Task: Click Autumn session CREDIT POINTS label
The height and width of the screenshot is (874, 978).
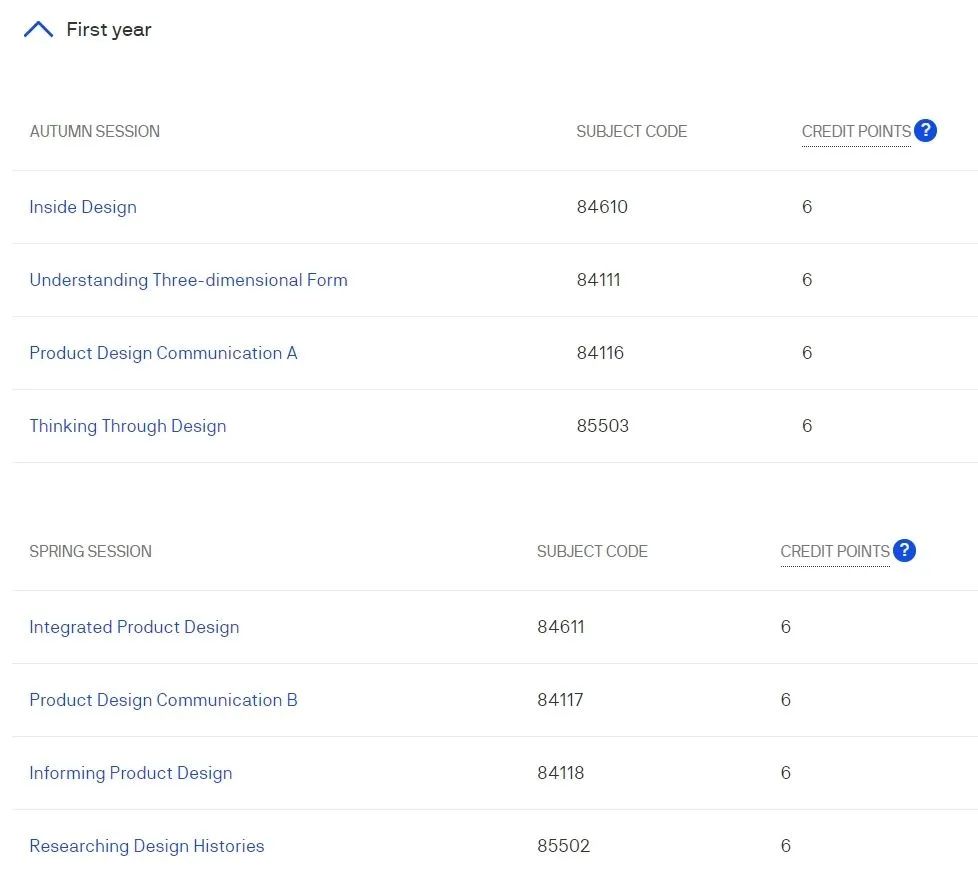Action: tap(856, 132)
